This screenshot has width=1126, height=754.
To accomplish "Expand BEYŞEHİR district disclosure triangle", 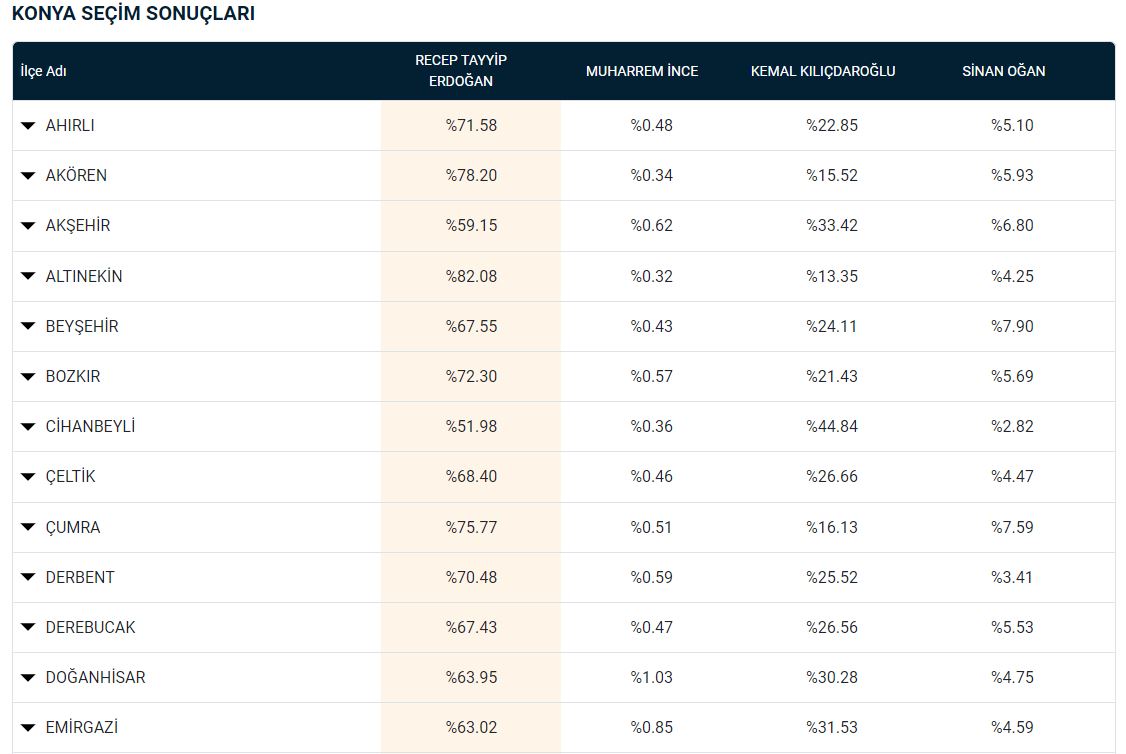I will [x=28, y=327].
